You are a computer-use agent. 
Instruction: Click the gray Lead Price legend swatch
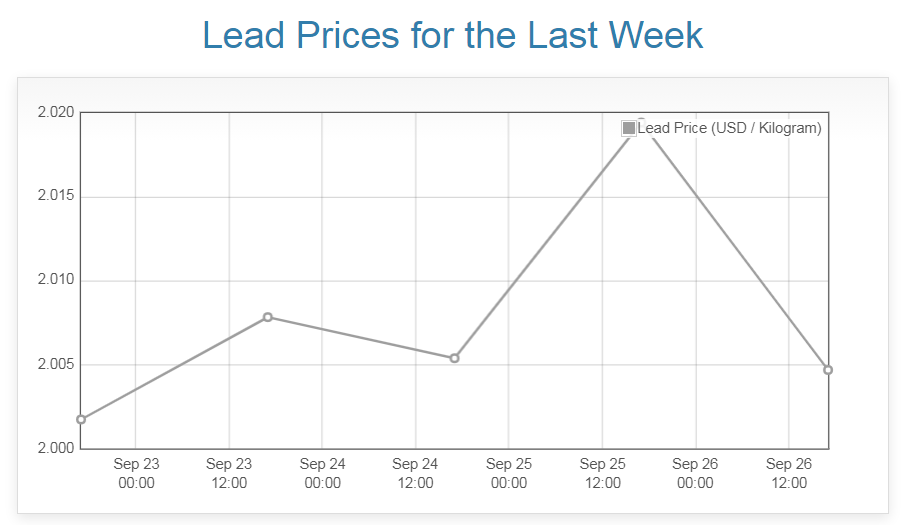tap(629, 128)
